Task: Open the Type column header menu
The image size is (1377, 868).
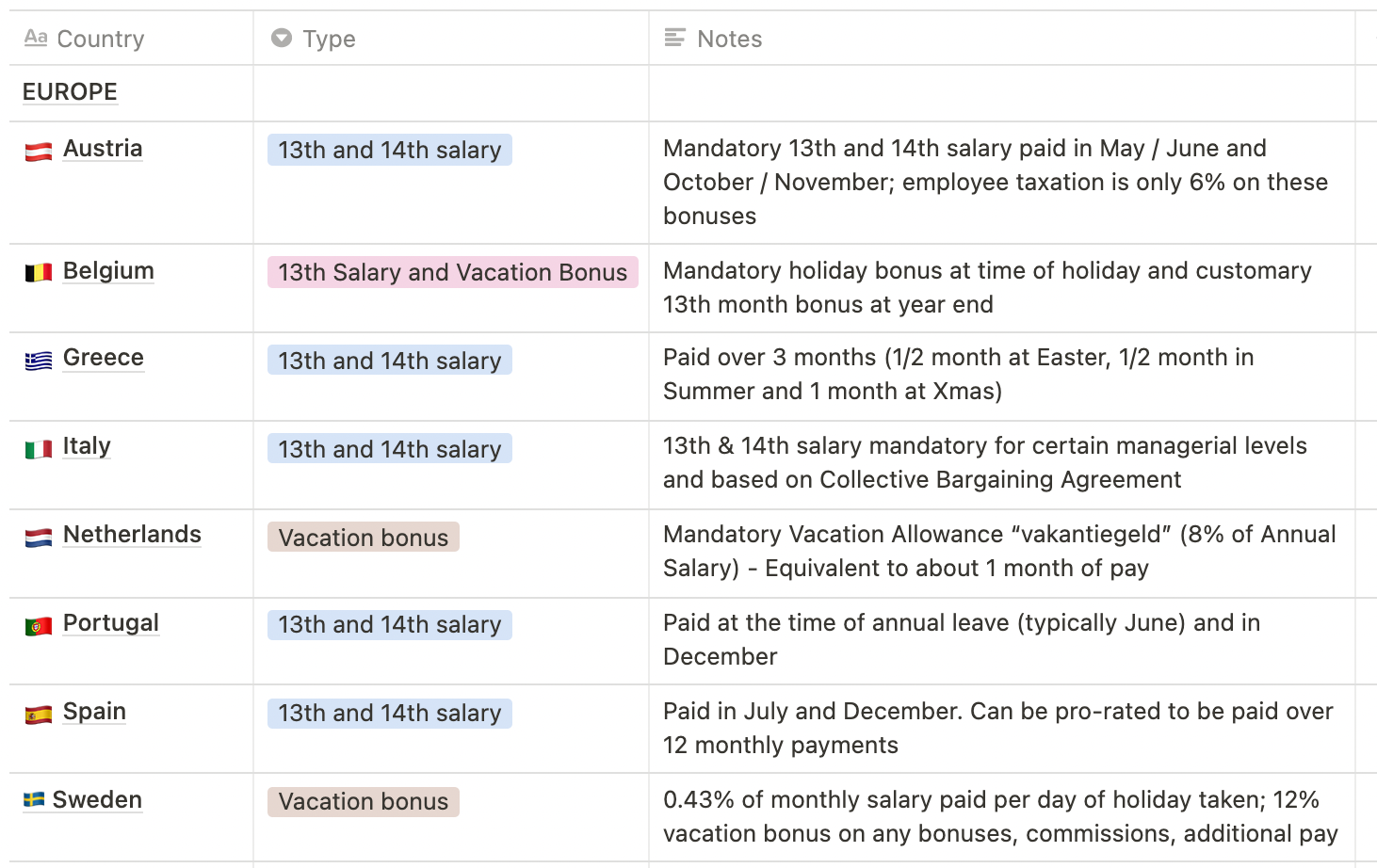Action: pos(329,39)
